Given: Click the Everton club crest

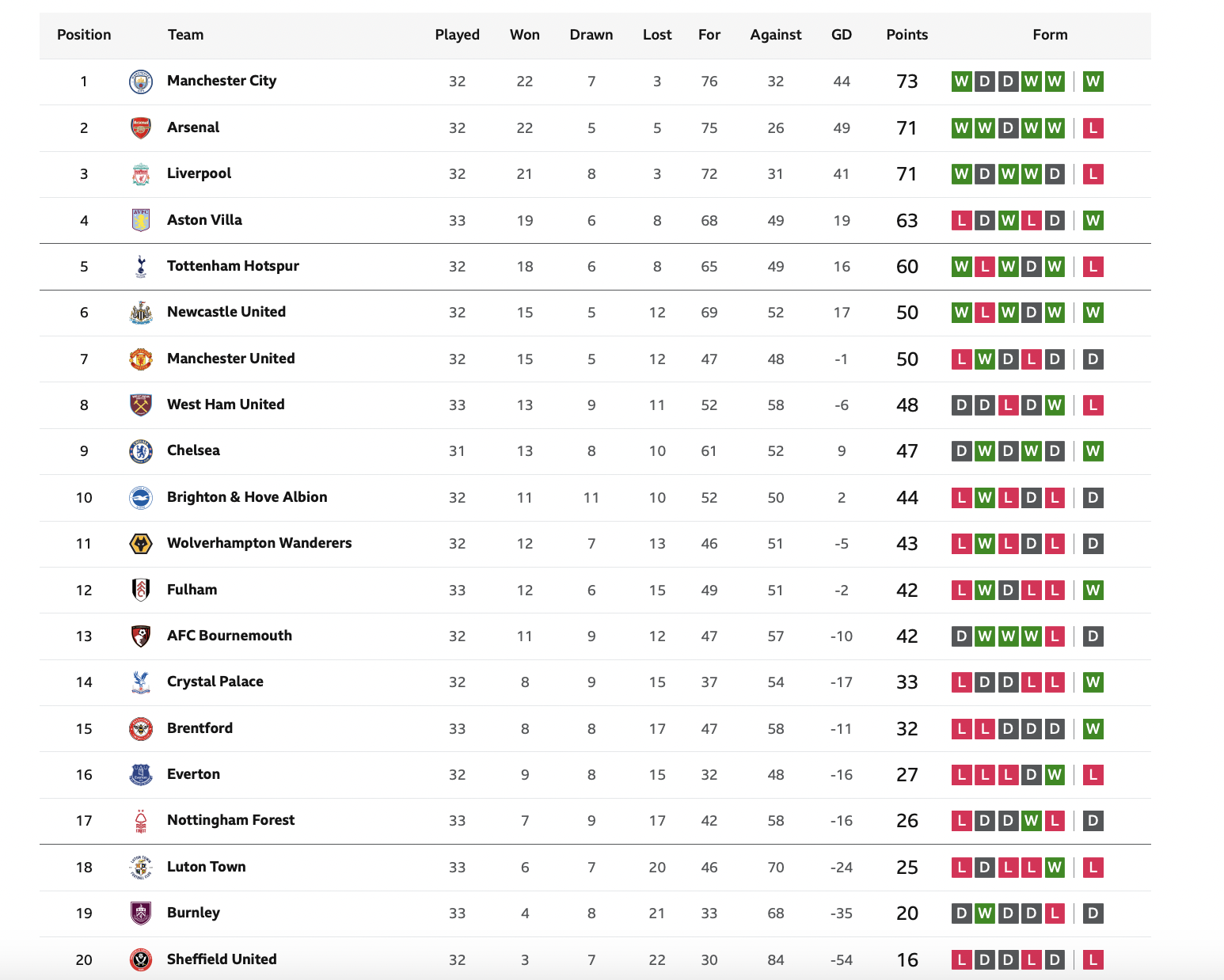Looking at the screenshot, I should point(141,774).
